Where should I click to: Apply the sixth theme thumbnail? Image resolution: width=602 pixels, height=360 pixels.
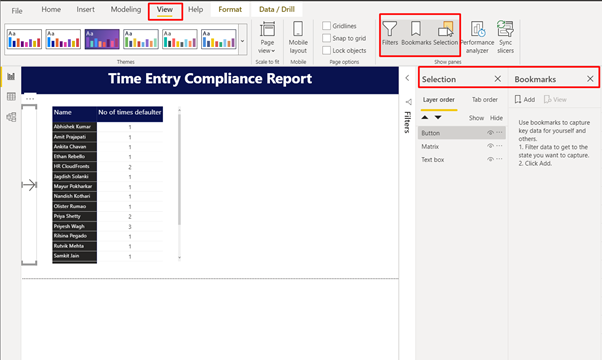click(218, 39)
